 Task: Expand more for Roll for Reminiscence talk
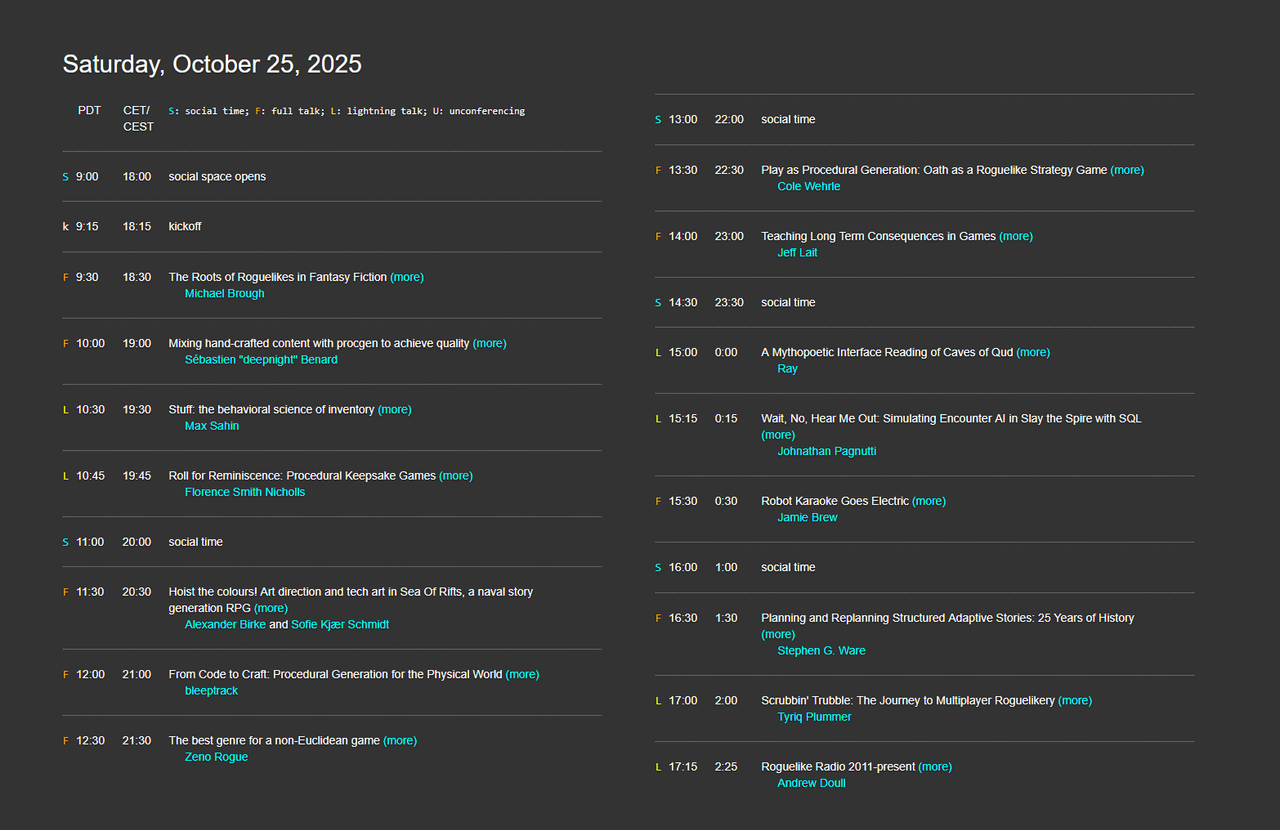pos(456,476)
